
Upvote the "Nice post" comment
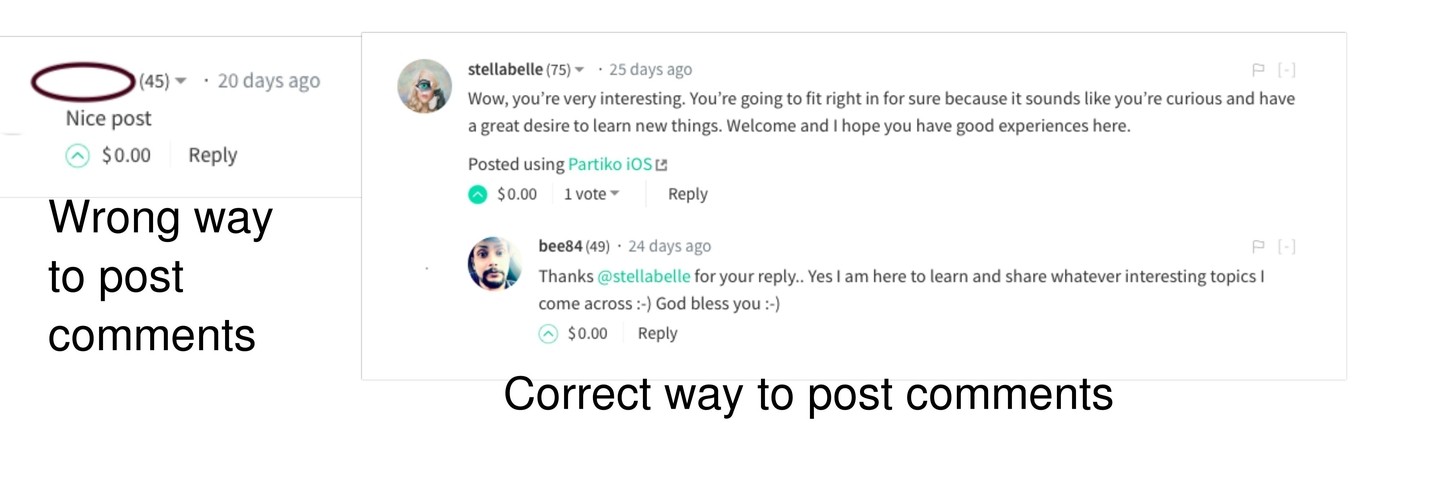point(77,155)
